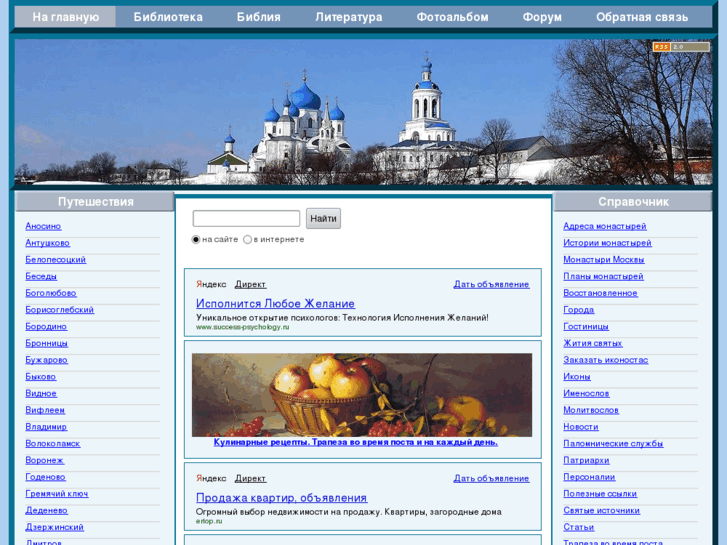Image resolution: width=727 pixels, height=545 pixels.
Task: Open the Бронницы link
Action: pos(46,343)
